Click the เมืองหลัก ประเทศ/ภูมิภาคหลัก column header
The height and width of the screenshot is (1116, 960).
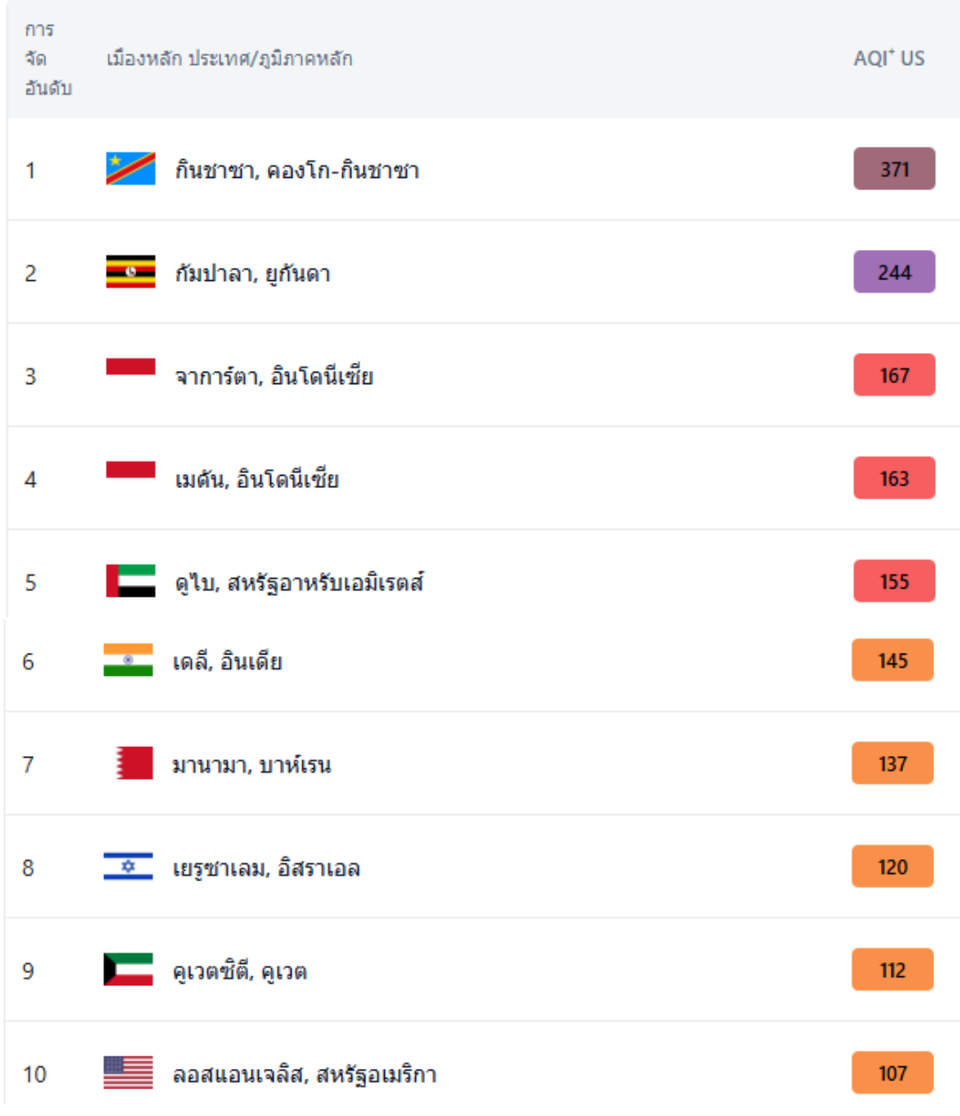[229, 58]
